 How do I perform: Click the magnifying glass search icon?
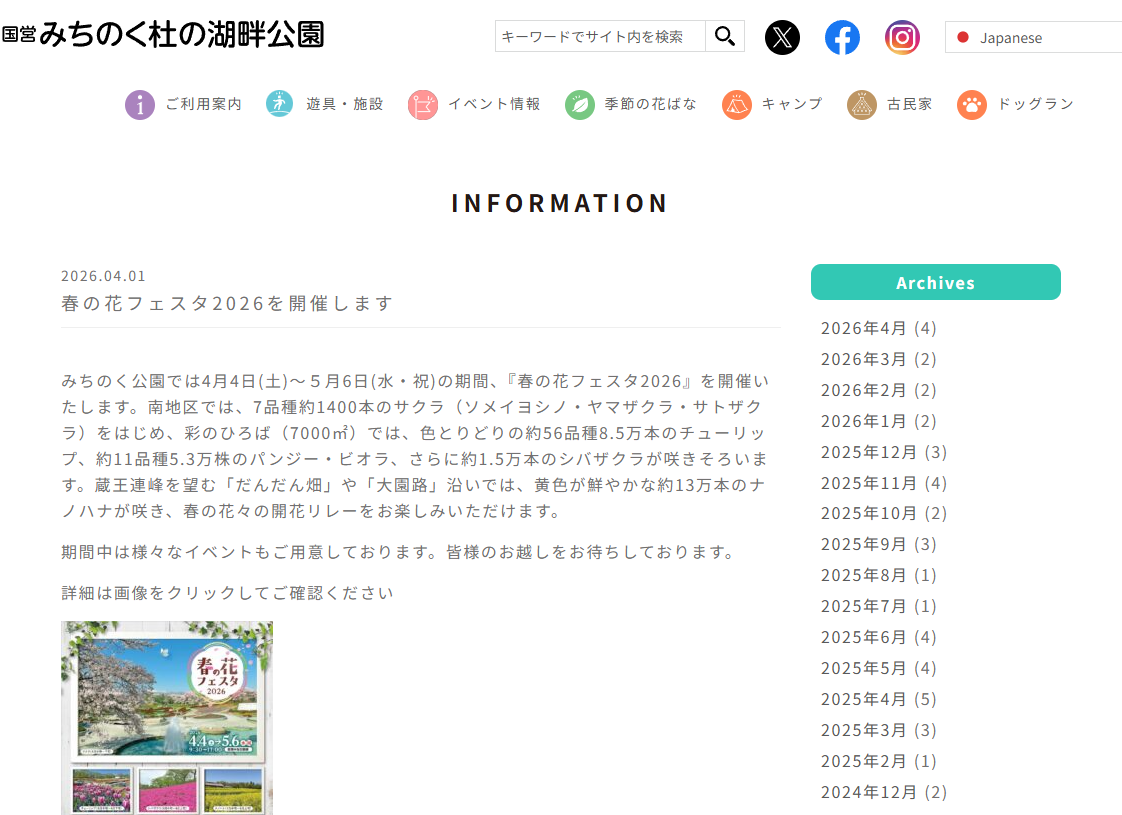point(725,36)
